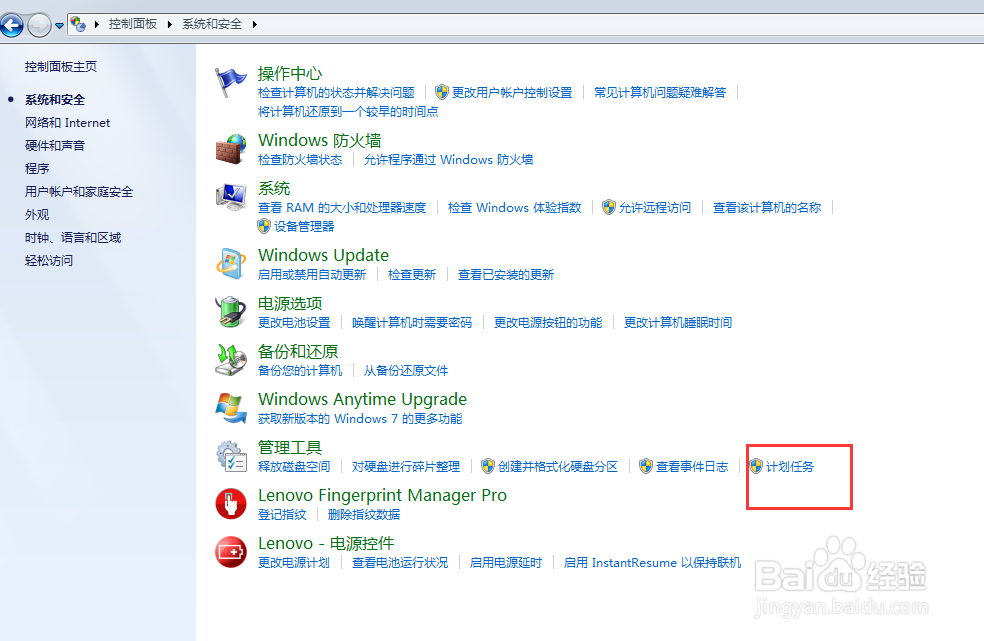Click the shield icon beside 设备管理器

264,226
